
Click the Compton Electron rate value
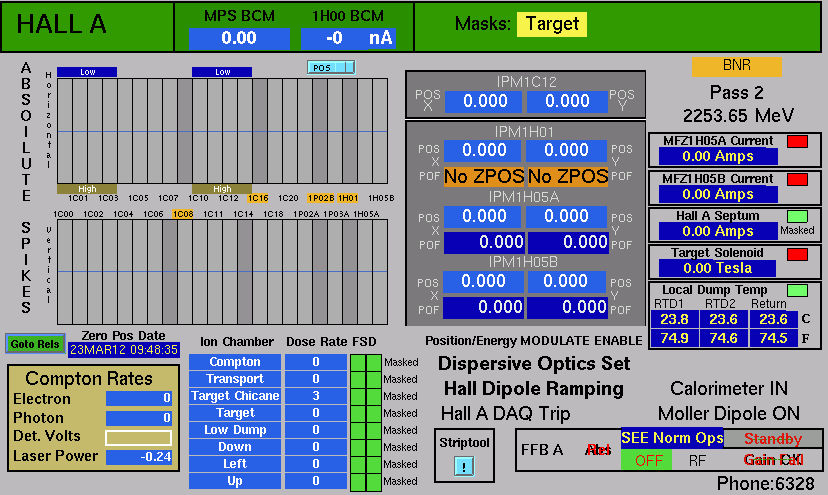(x=139, y=398)
